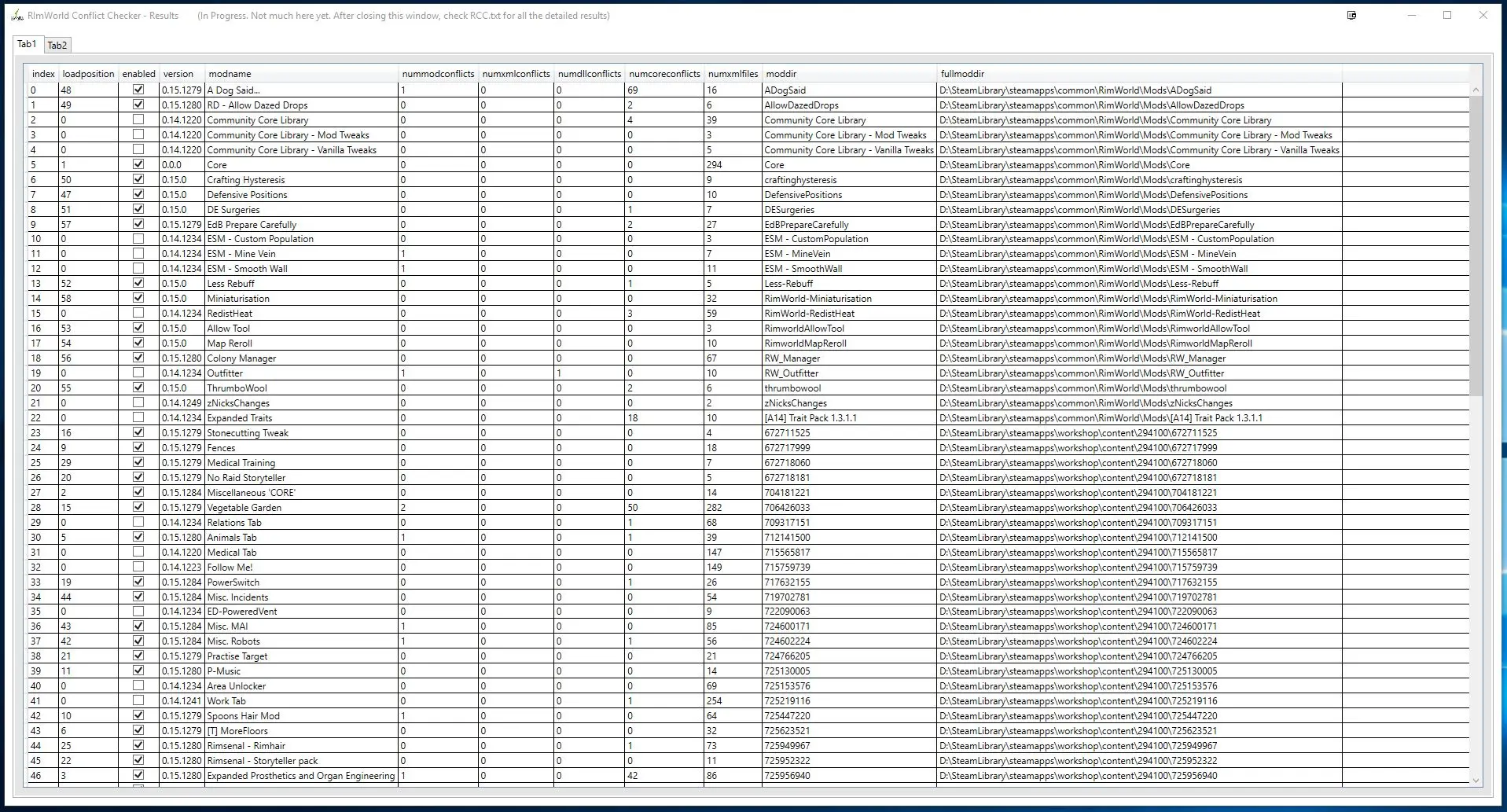Sort by numcoreconflicts column header
Viewport: 1507px width, 812px height.
(x=664, y=74)
